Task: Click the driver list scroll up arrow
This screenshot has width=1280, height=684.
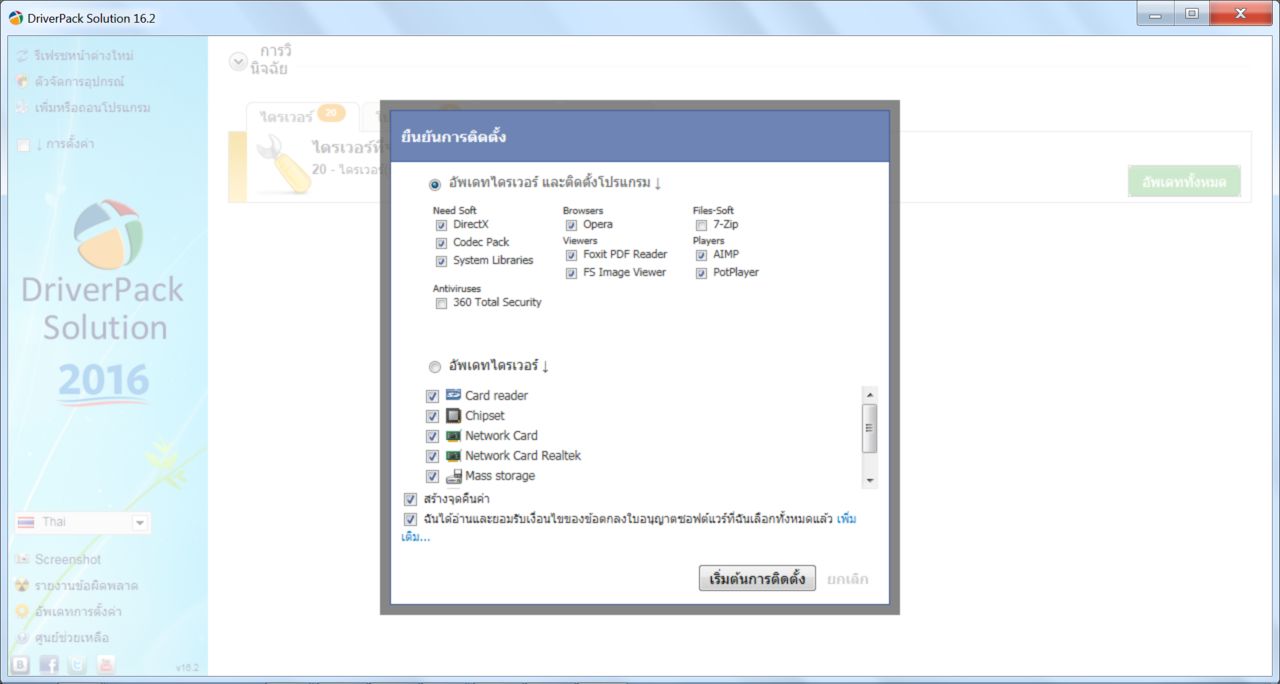Action: (869, 395)
